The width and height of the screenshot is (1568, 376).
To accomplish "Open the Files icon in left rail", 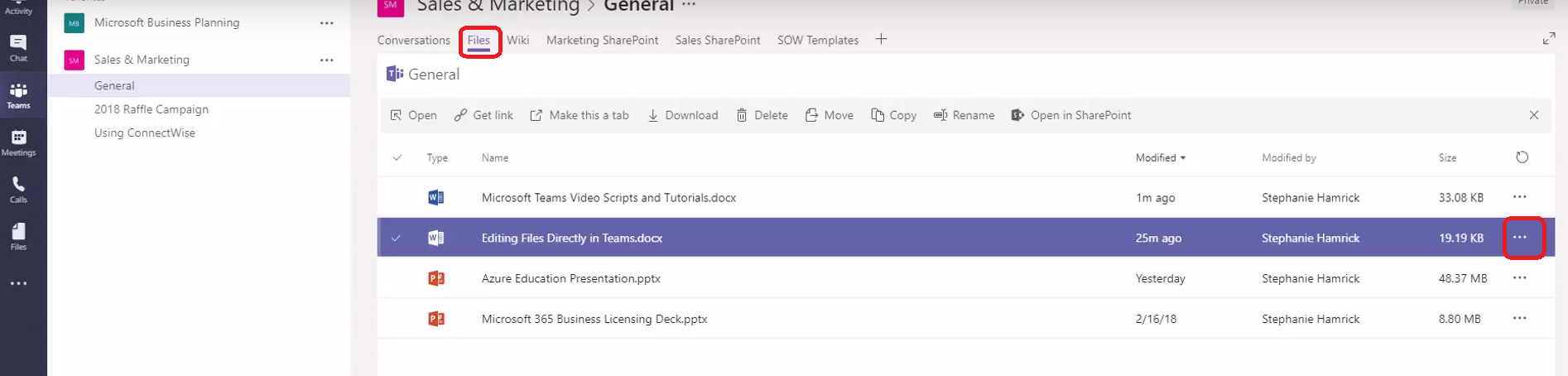I will click(x=18, y=236).
